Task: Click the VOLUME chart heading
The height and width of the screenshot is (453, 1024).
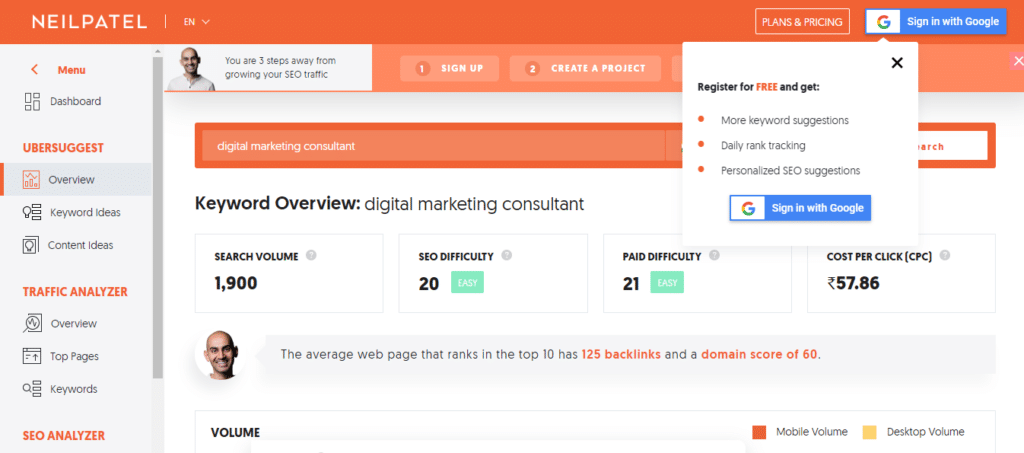Action: 235,433
